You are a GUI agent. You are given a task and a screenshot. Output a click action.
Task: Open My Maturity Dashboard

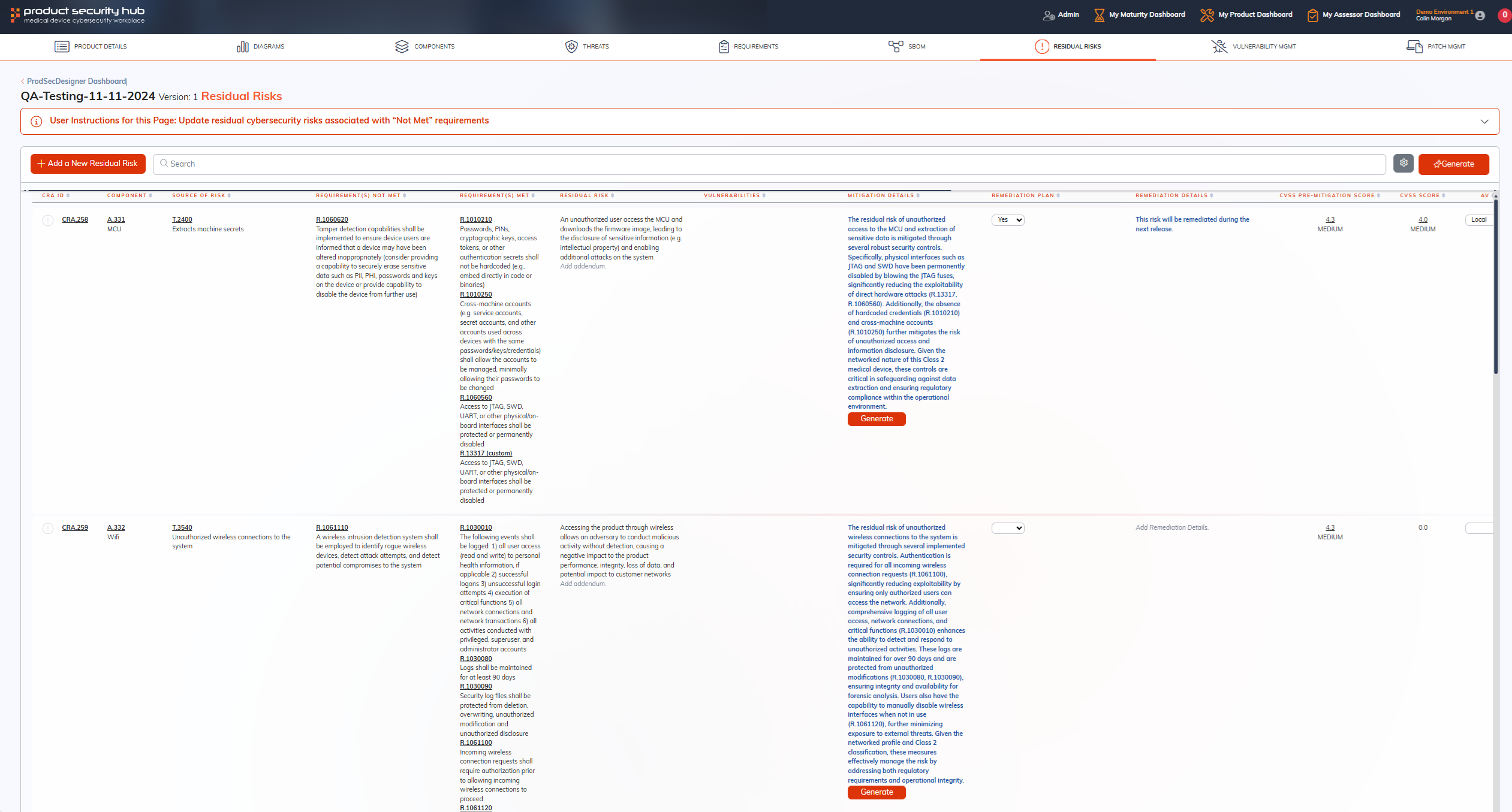[x=1138, y=14]
